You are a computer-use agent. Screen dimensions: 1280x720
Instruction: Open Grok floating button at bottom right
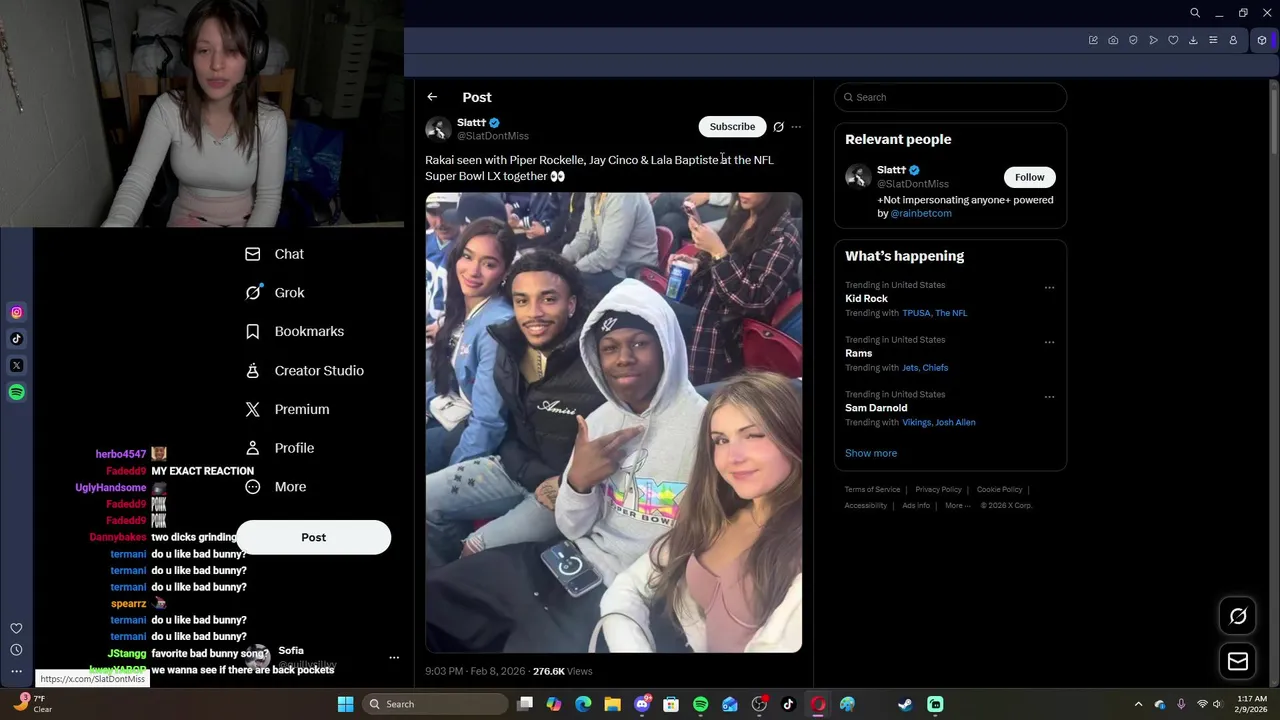[1238, 616]
